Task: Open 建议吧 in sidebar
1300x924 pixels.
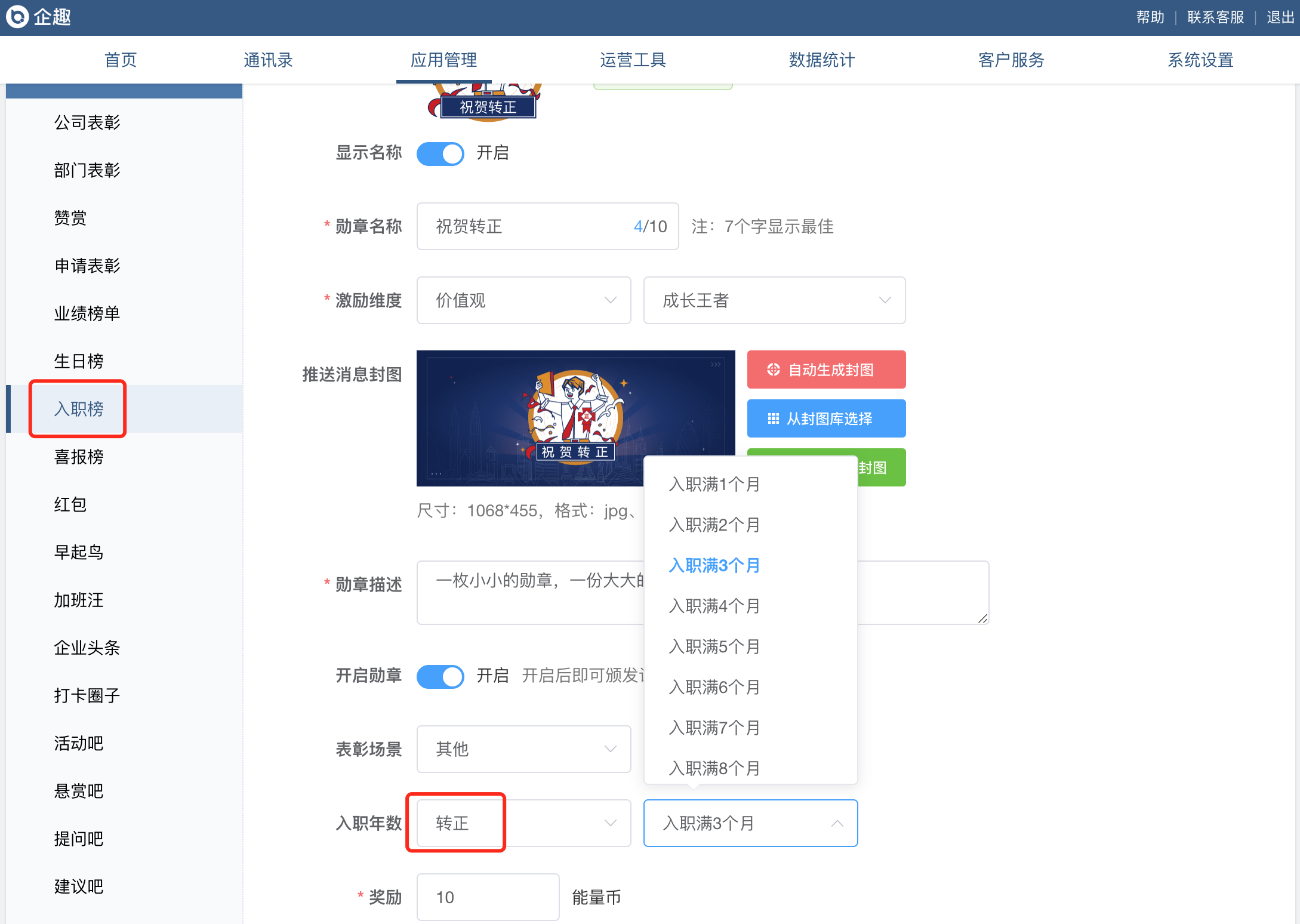Action: (x=124, y=886)
